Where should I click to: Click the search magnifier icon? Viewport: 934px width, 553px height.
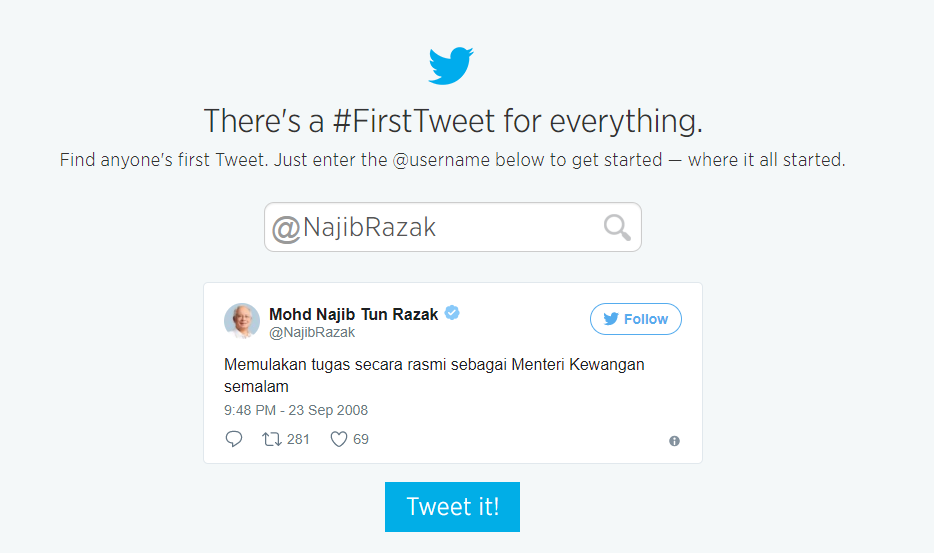617,228
